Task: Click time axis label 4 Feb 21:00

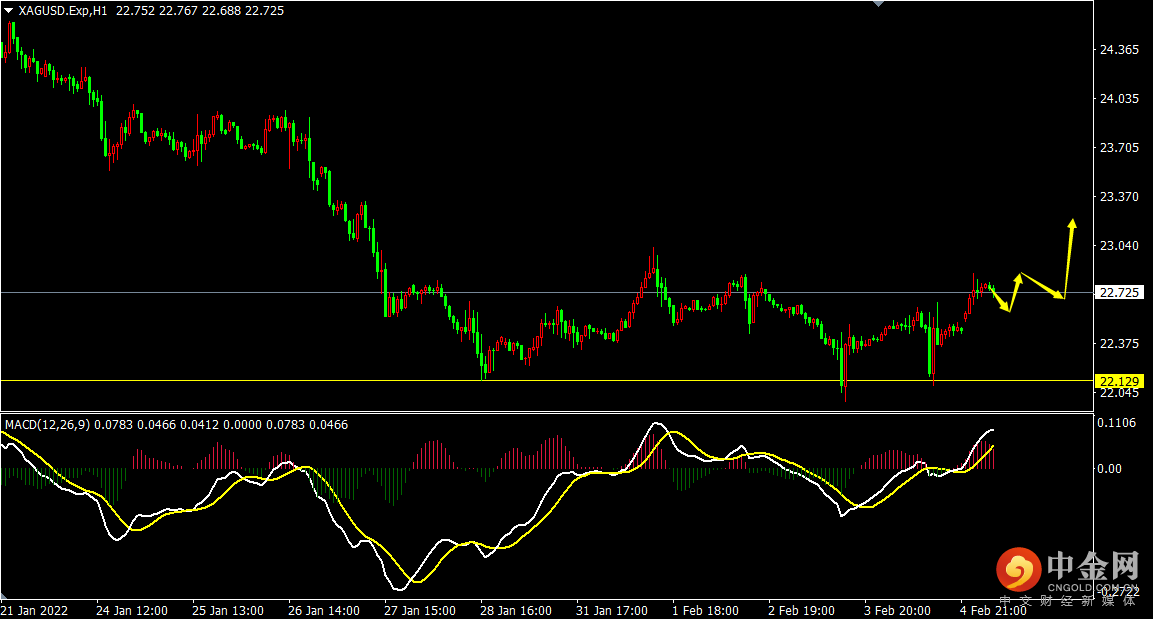Action: 993,611
